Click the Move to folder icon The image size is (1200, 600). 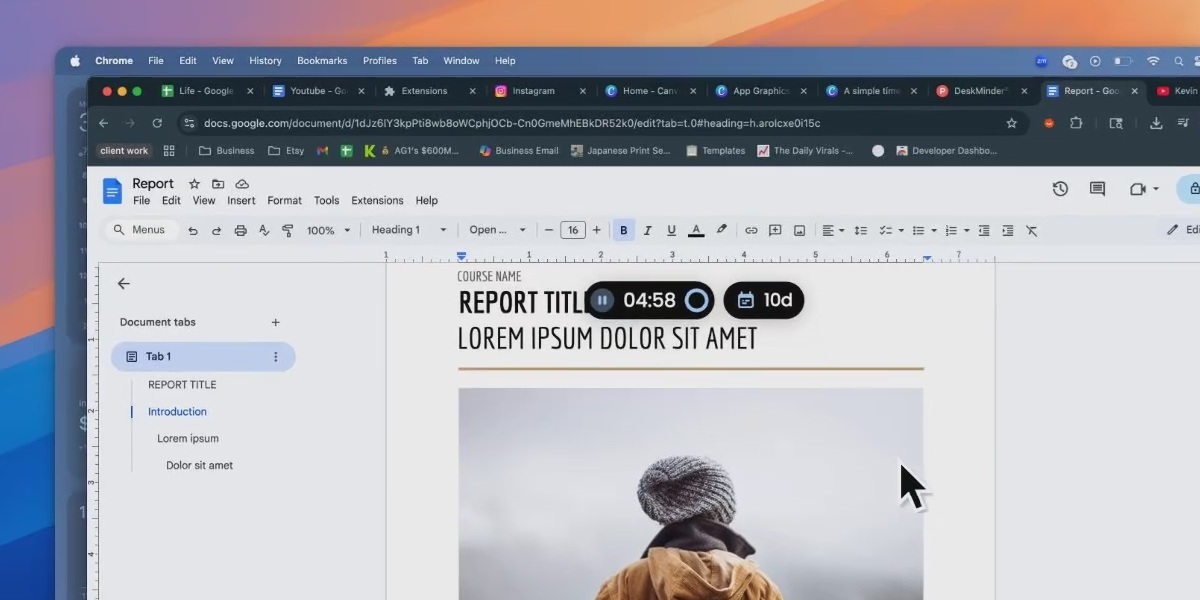pos(218,184)
